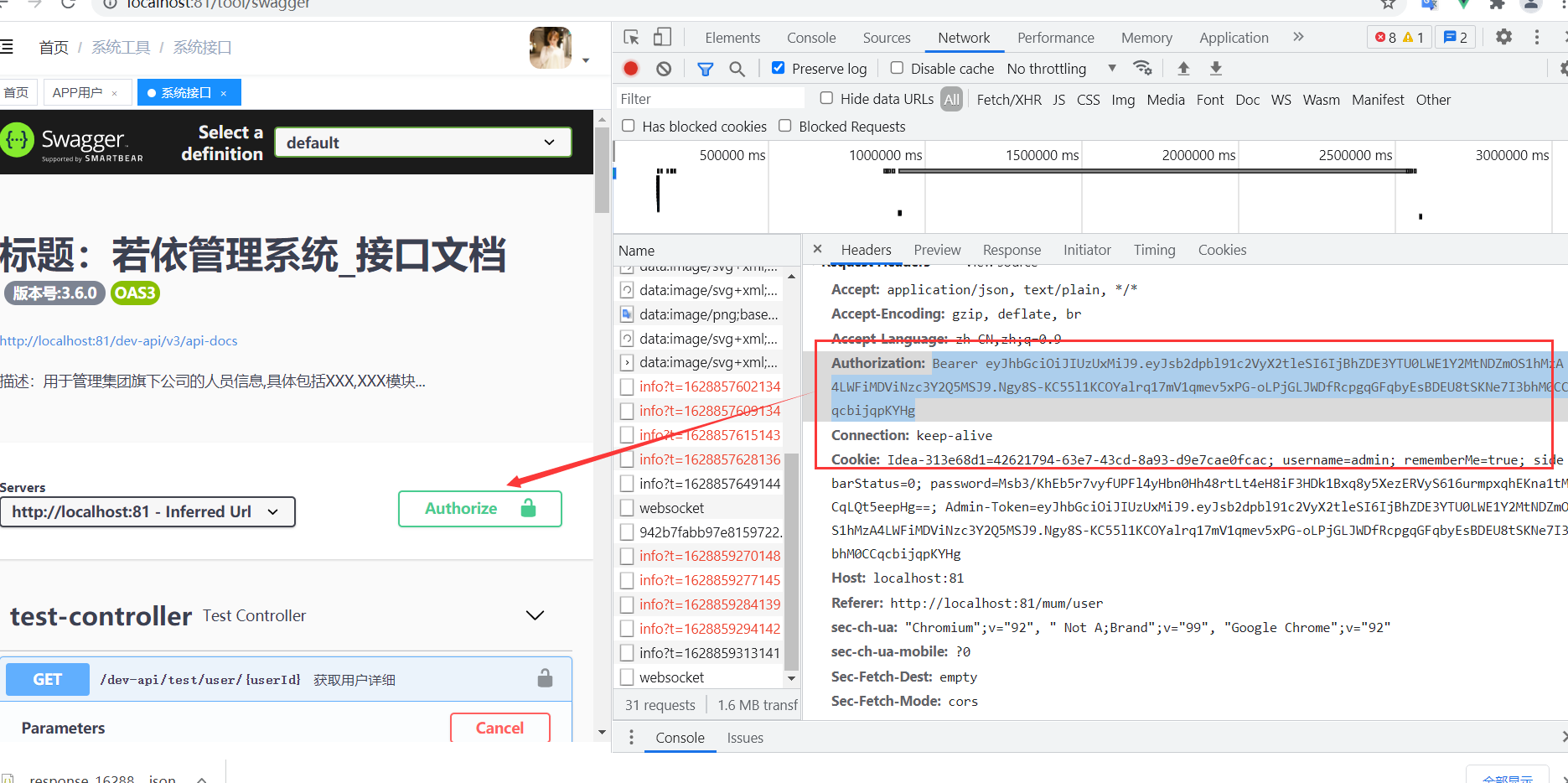Screen dimensions: 1568x783
Task: Tick checkbox beside info?t=1628857602134 request
Action: click(x=626, y=386)
